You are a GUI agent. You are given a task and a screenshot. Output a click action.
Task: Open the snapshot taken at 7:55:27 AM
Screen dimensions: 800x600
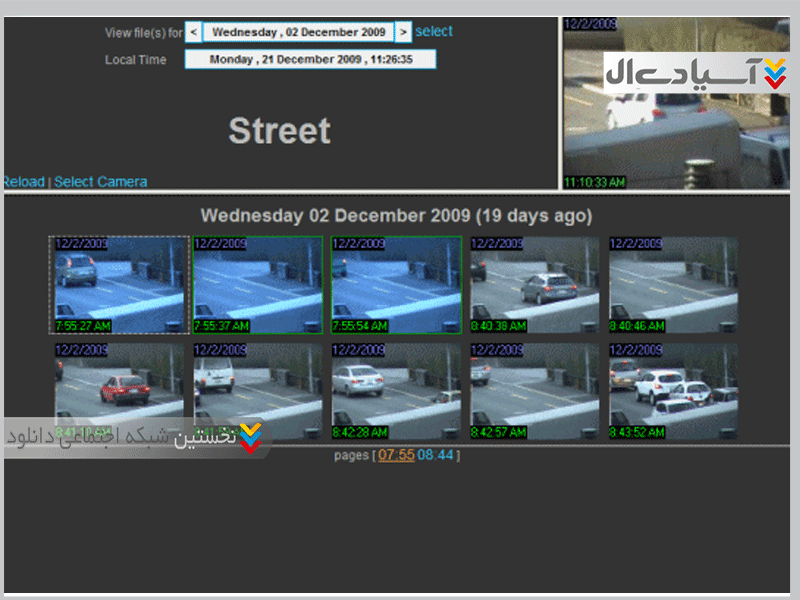(118, 285)
